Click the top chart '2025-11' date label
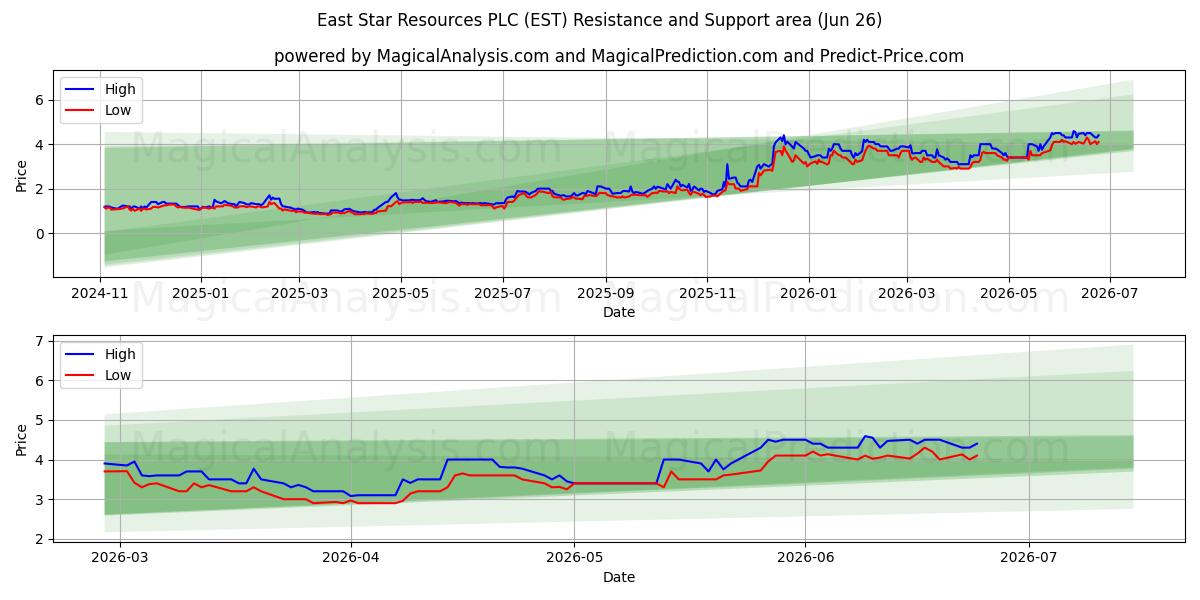 [x=707, y=293]
